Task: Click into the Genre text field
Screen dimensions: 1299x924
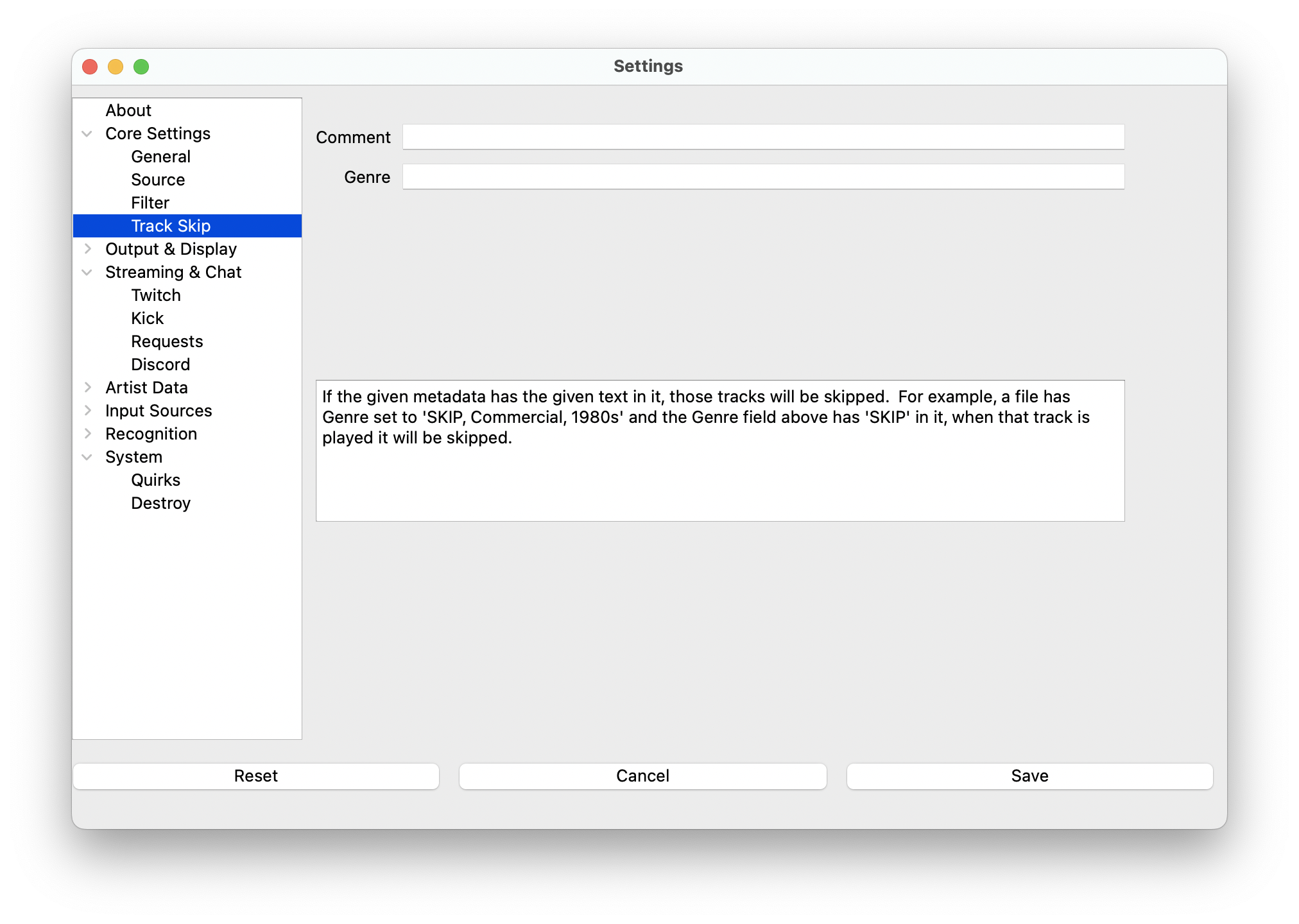Action: tap(762, 177)
